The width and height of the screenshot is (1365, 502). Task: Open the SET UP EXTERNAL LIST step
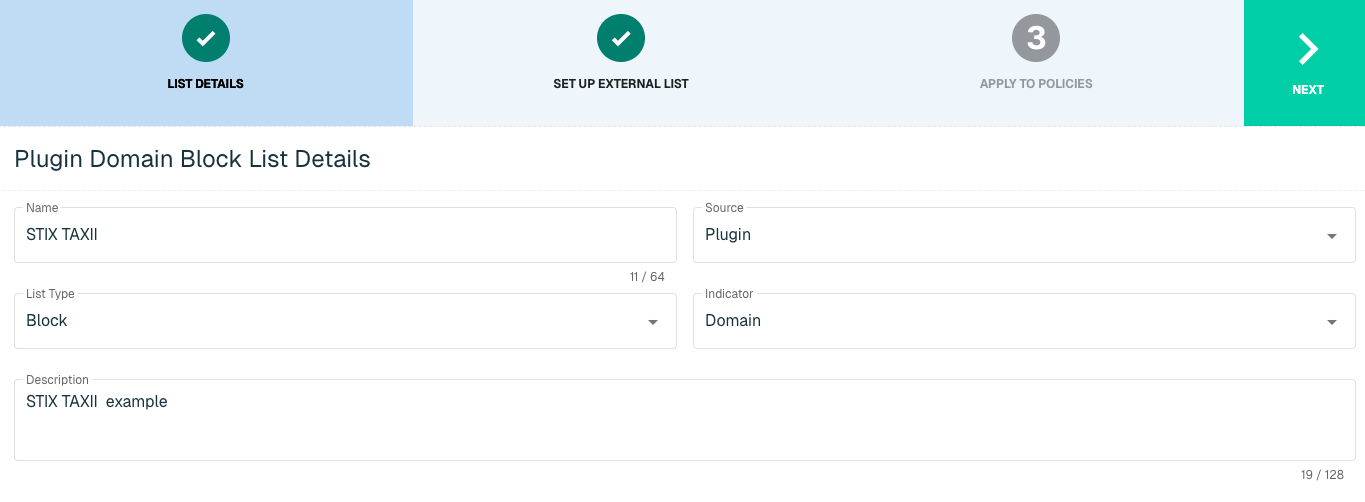pos(621,84)
